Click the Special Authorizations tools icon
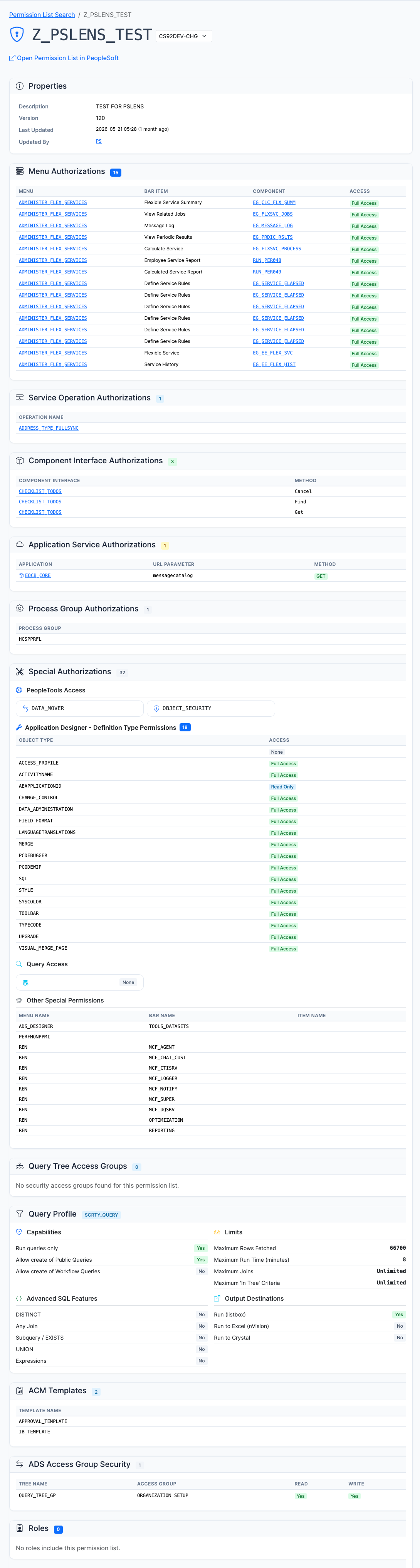Image resolution: width=420 pixels, height=1568 pixels. click(x=19, y=672)
